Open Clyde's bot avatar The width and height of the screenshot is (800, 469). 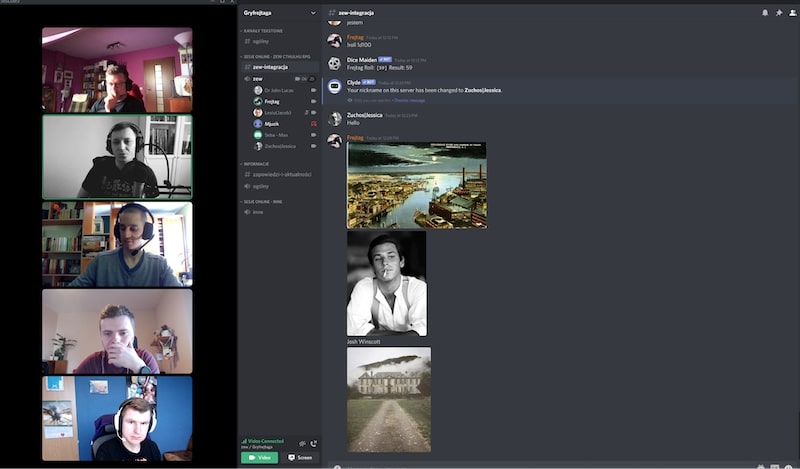pos(334,86)
